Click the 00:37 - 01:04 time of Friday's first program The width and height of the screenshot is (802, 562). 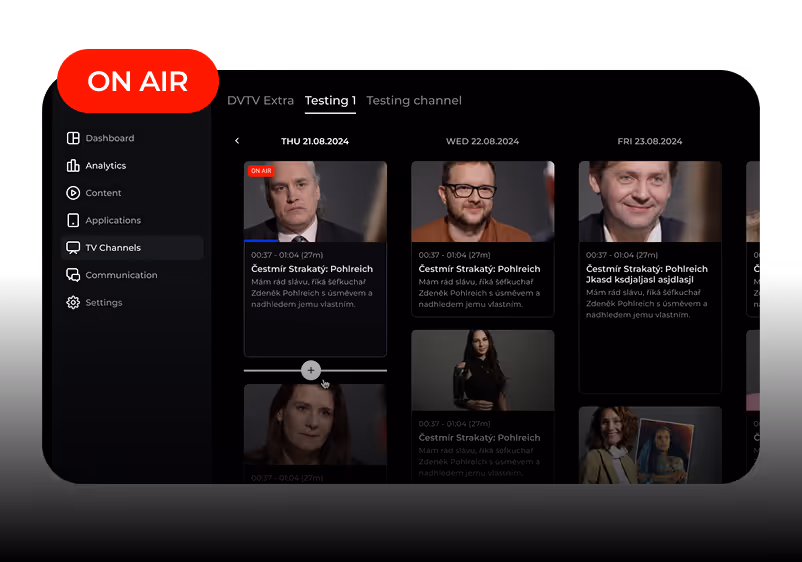[x=621, y=255]
